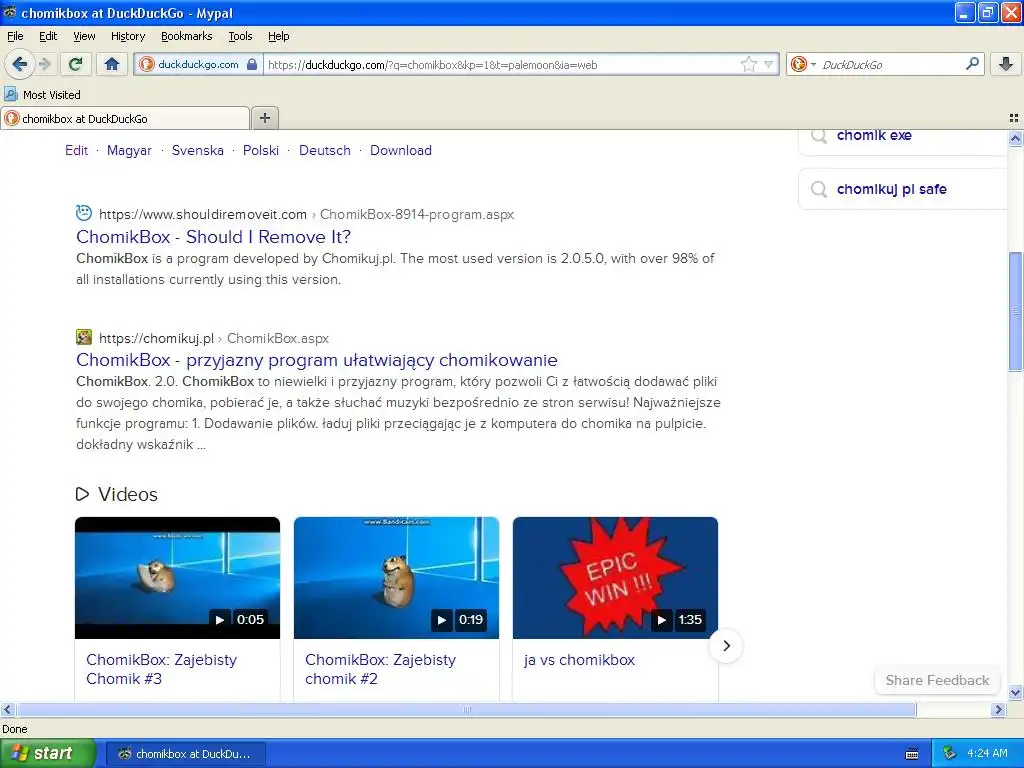Select the chomikbox at DuckDuckGo tab
This screenshot has height=768, width=1024.
125,118
